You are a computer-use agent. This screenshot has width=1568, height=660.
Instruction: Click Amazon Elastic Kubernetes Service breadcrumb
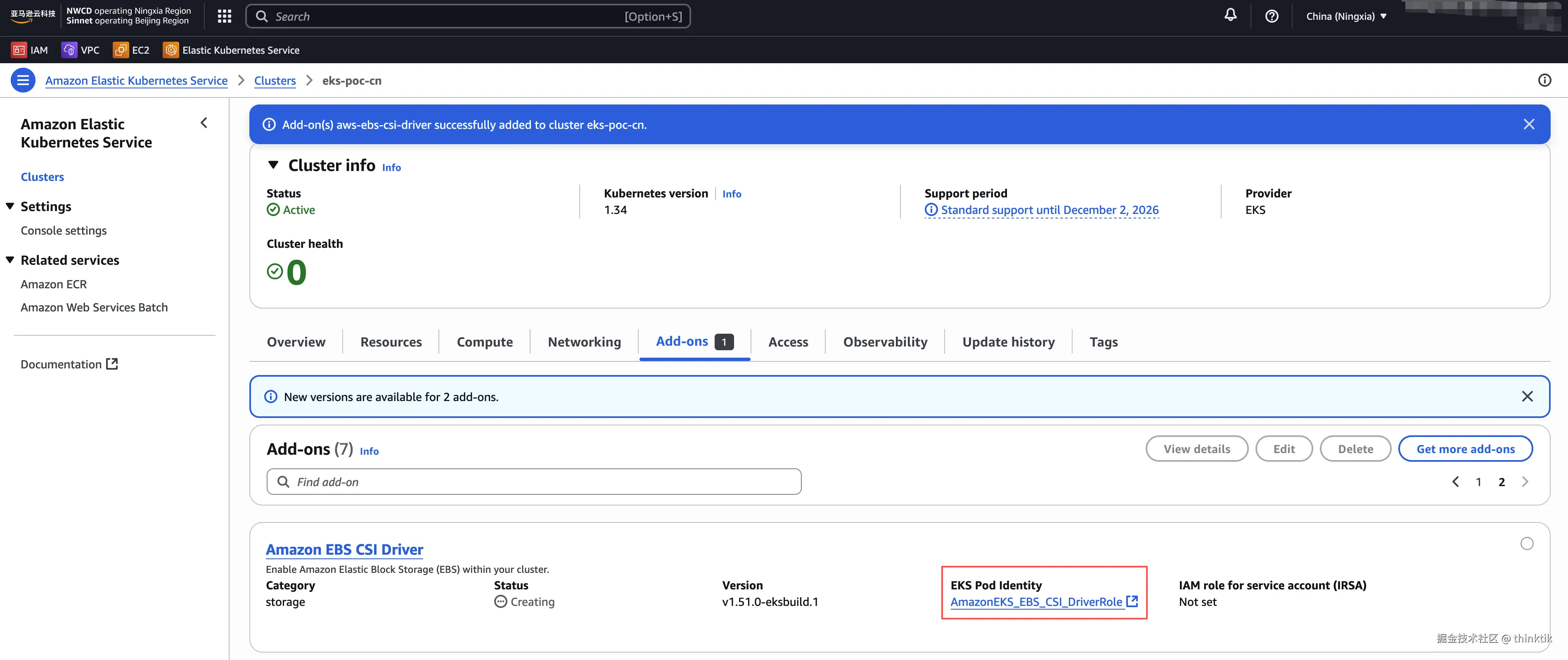point(136,81)
